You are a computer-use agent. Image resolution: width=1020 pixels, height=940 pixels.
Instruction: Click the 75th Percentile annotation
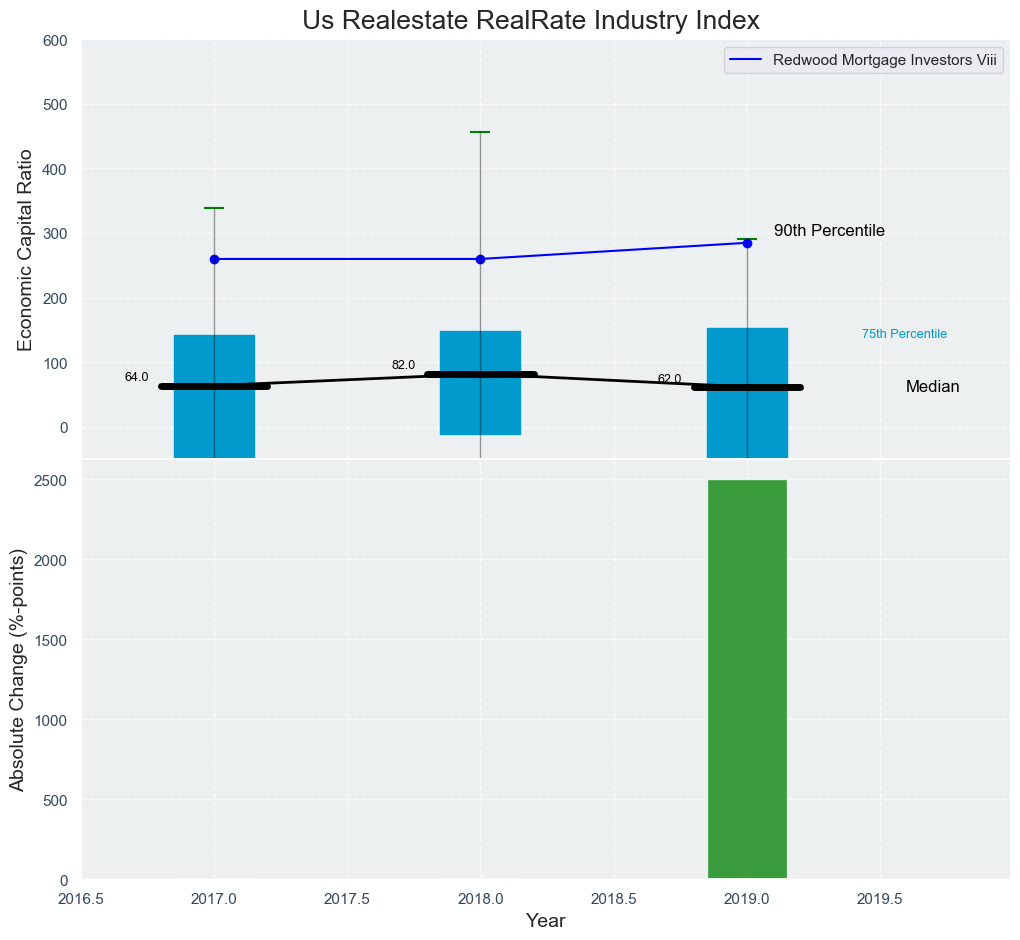tap(904, 334)
